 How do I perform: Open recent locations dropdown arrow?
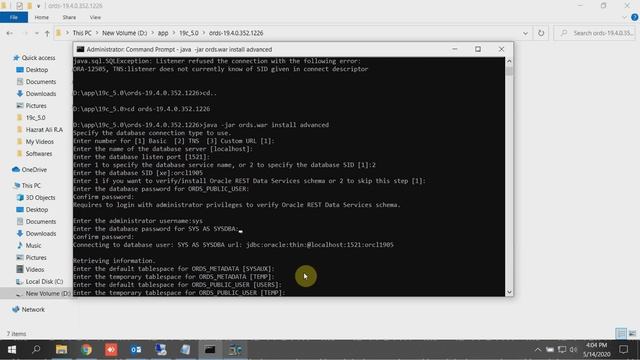[x=37, y=33]
